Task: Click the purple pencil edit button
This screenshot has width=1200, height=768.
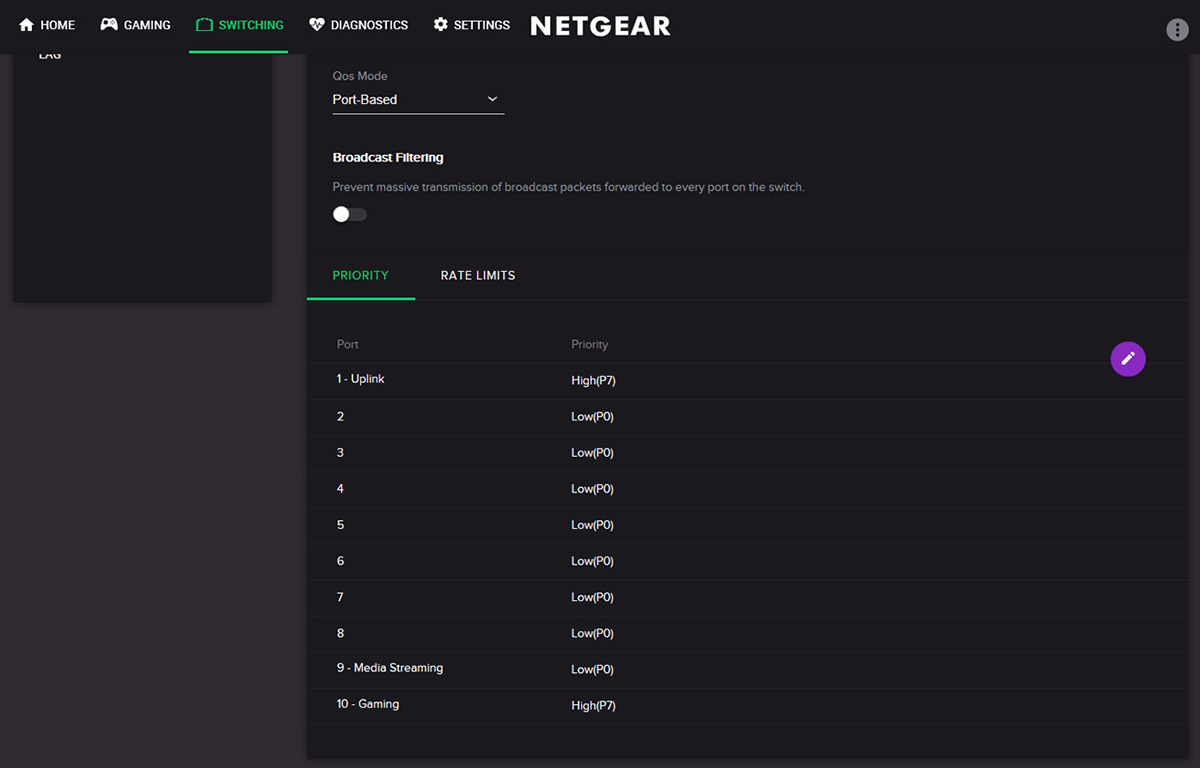Action: pos(1128,358)
